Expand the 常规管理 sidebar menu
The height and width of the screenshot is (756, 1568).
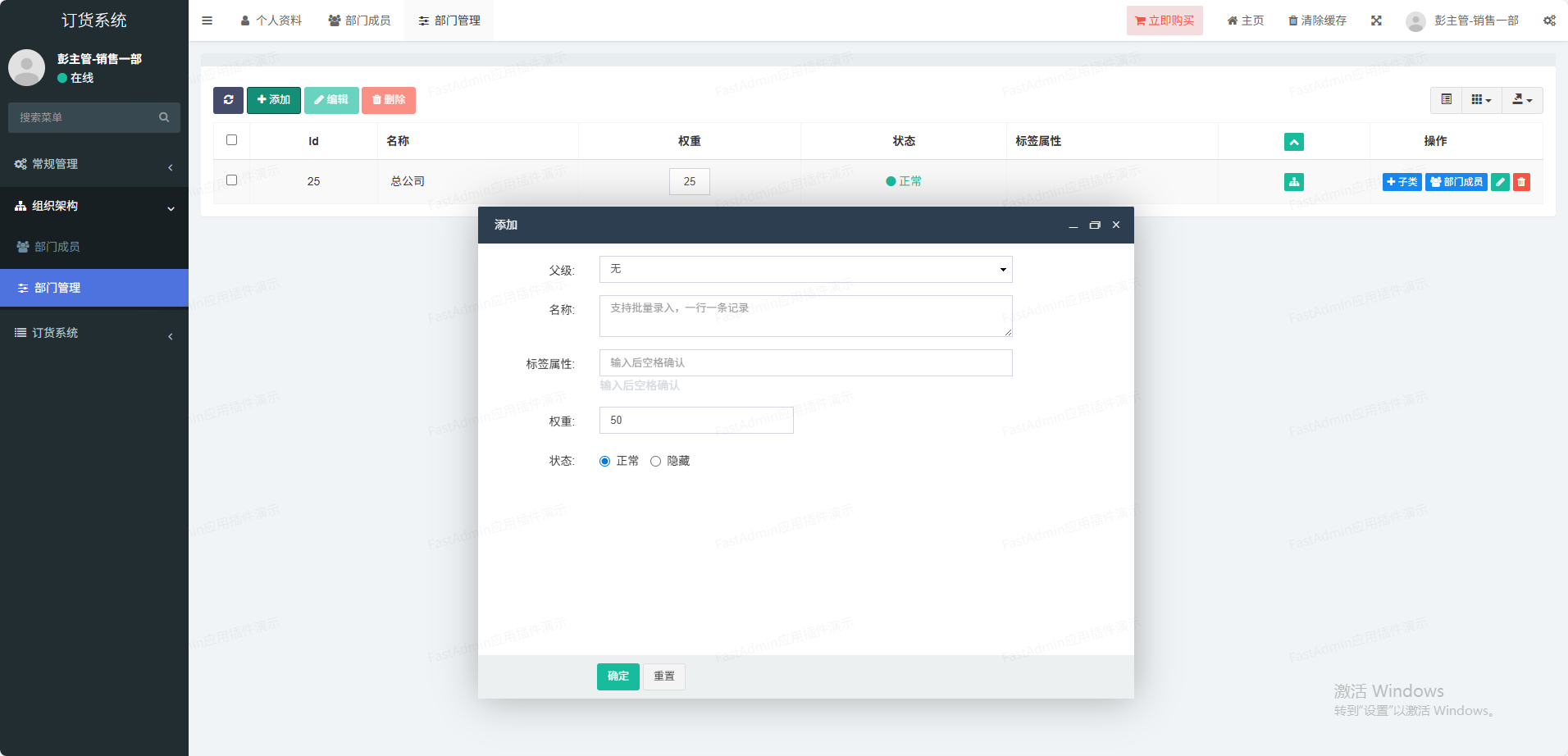(94, 164)
